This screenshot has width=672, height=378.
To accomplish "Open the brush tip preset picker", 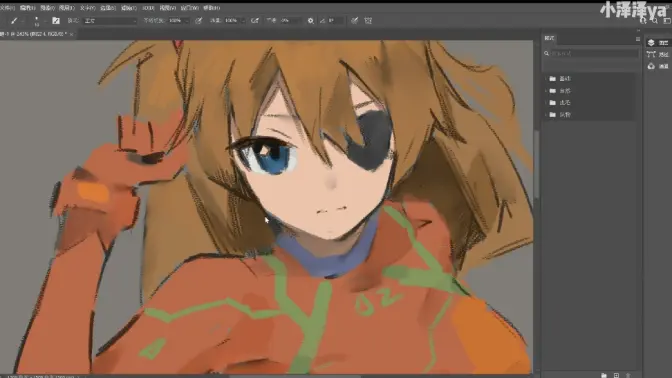I will tap(36, 21).
